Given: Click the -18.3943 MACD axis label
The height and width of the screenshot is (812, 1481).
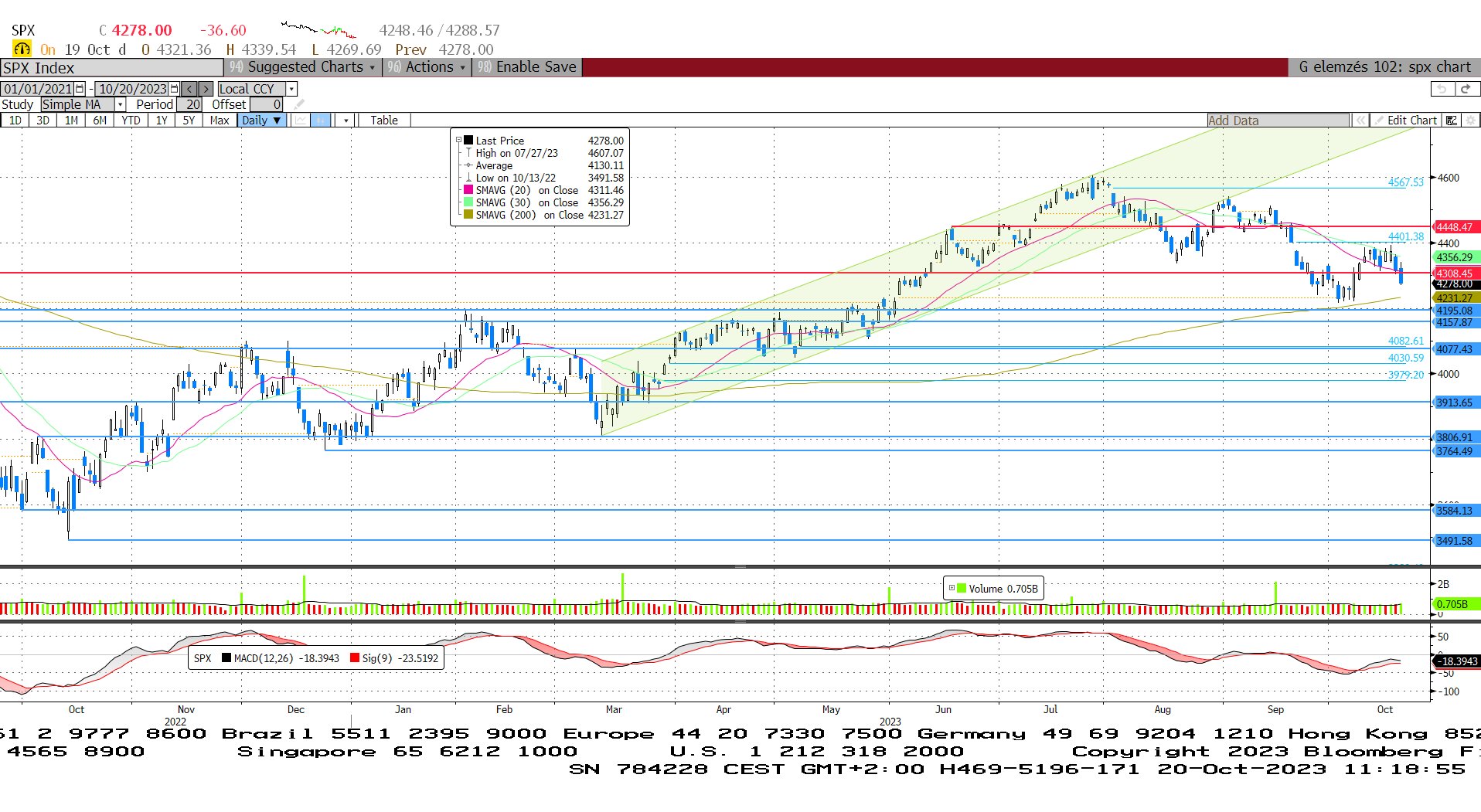Looking at the screenshot, I should point(1457,661).
